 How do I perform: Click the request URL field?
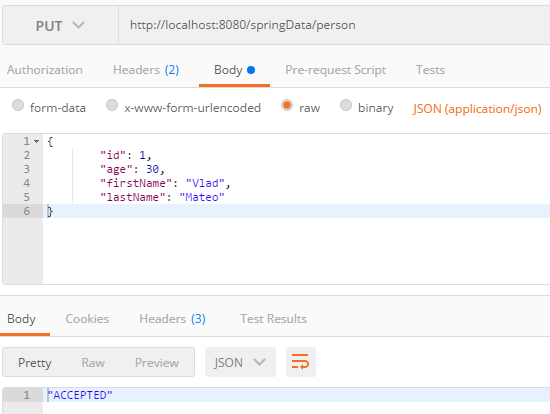[x=334, y=25]
